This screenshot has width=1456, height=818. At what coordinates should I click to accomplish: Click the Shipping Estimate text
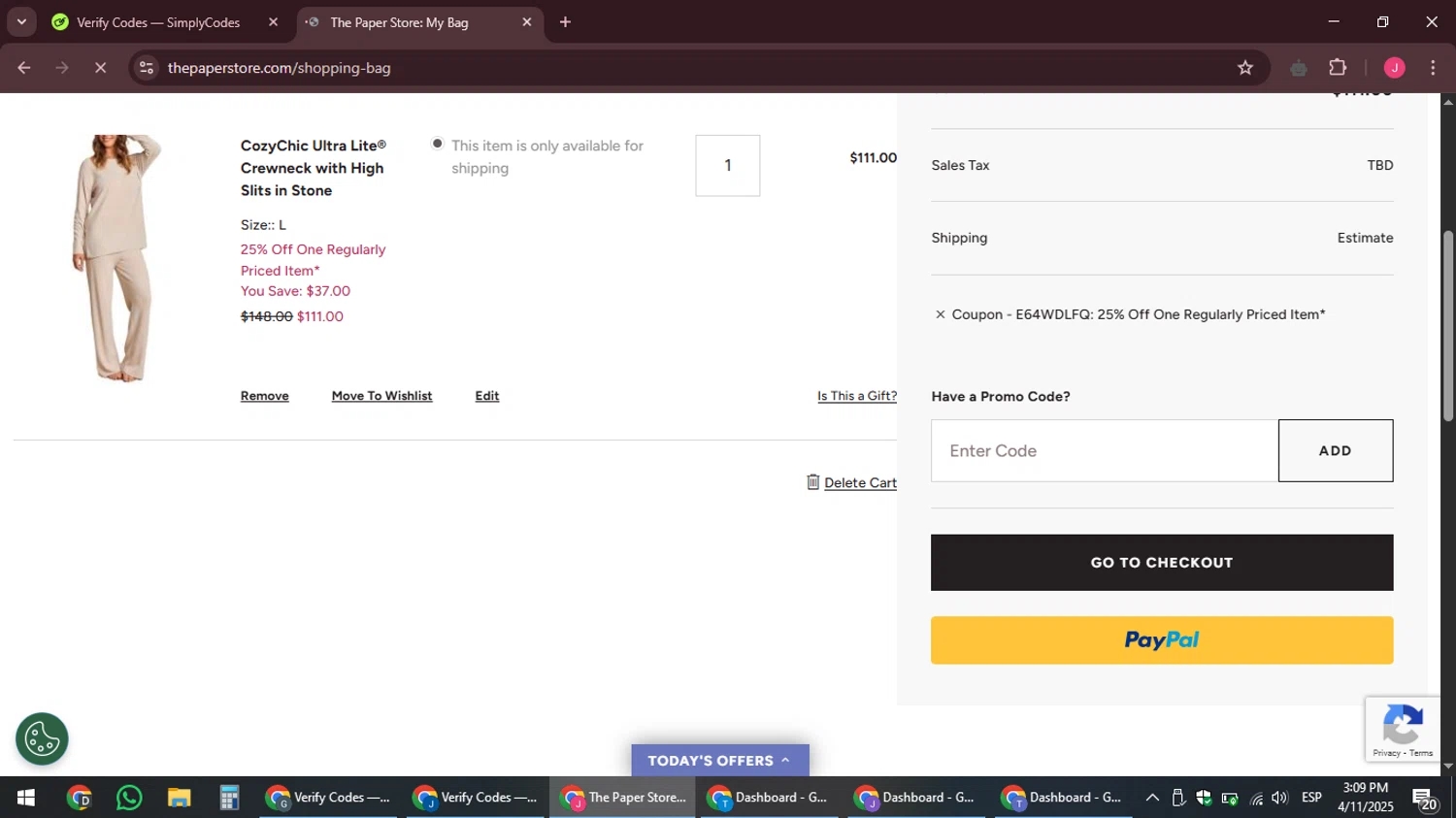click(x=1365, y=238)
